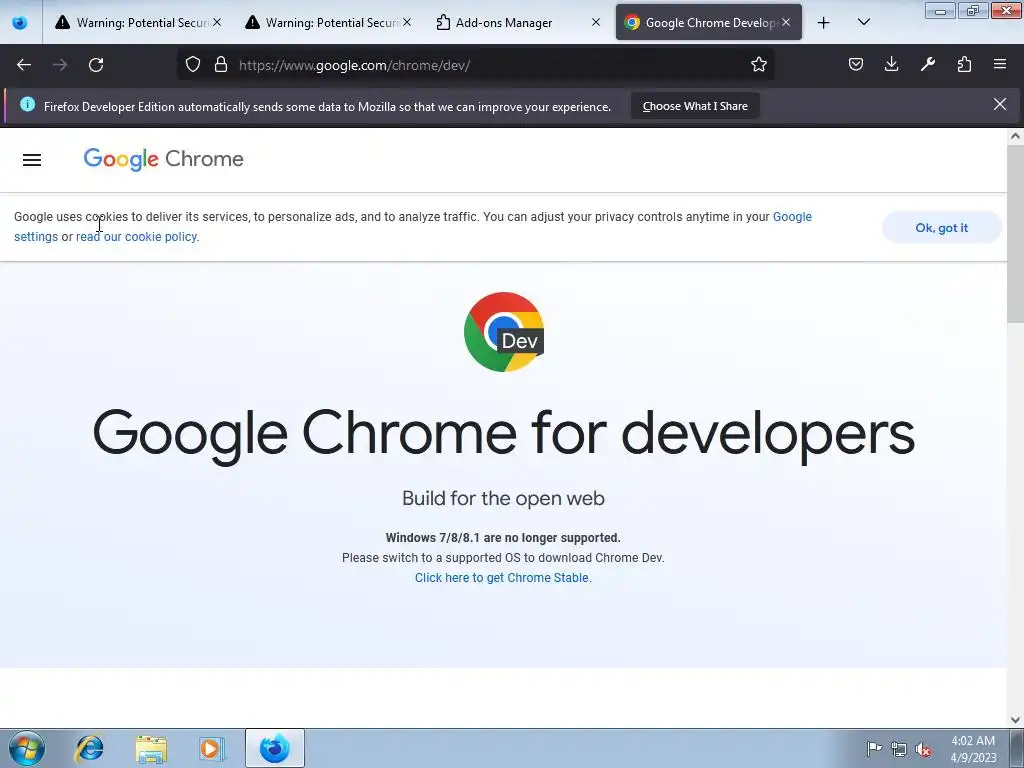
Task: Click the page vertical scrollbar thumb
Action: [1015, 232]
